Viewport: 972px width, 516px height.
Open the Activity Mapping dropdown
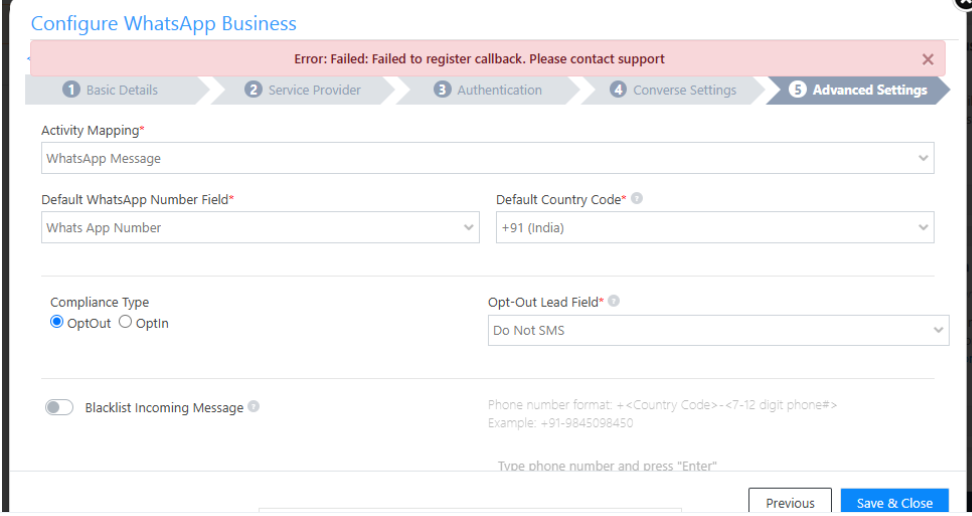(488, 158)
